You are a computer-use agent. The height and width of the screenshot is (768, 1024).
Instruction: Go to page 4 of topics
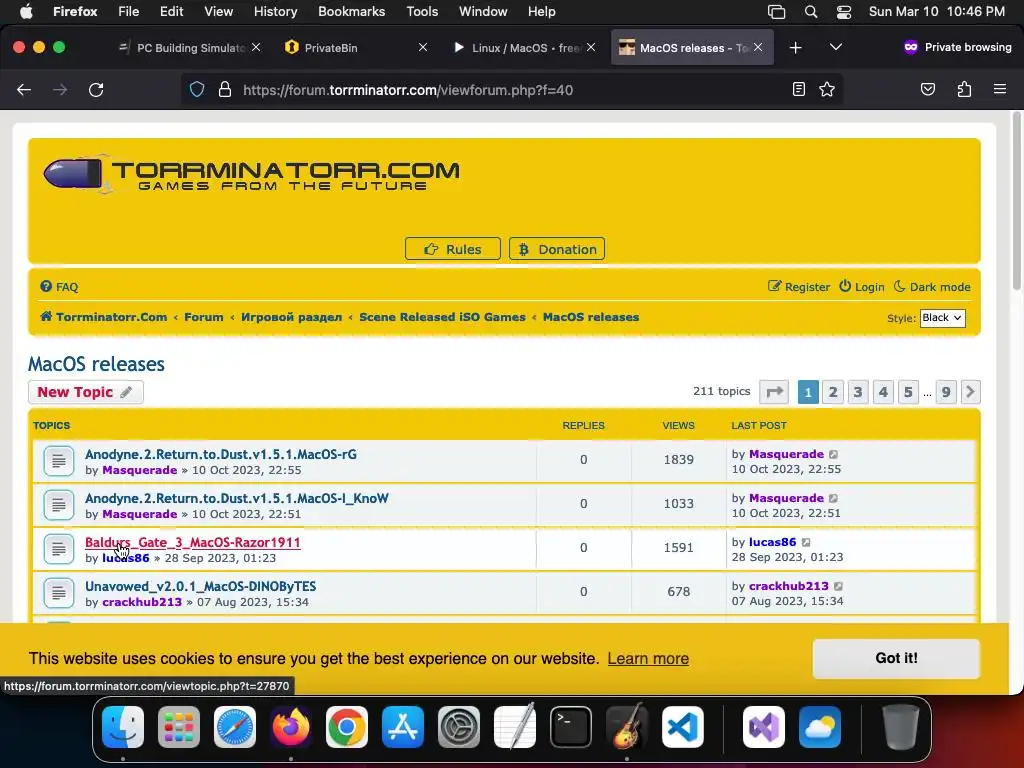(x=883, y=392)
